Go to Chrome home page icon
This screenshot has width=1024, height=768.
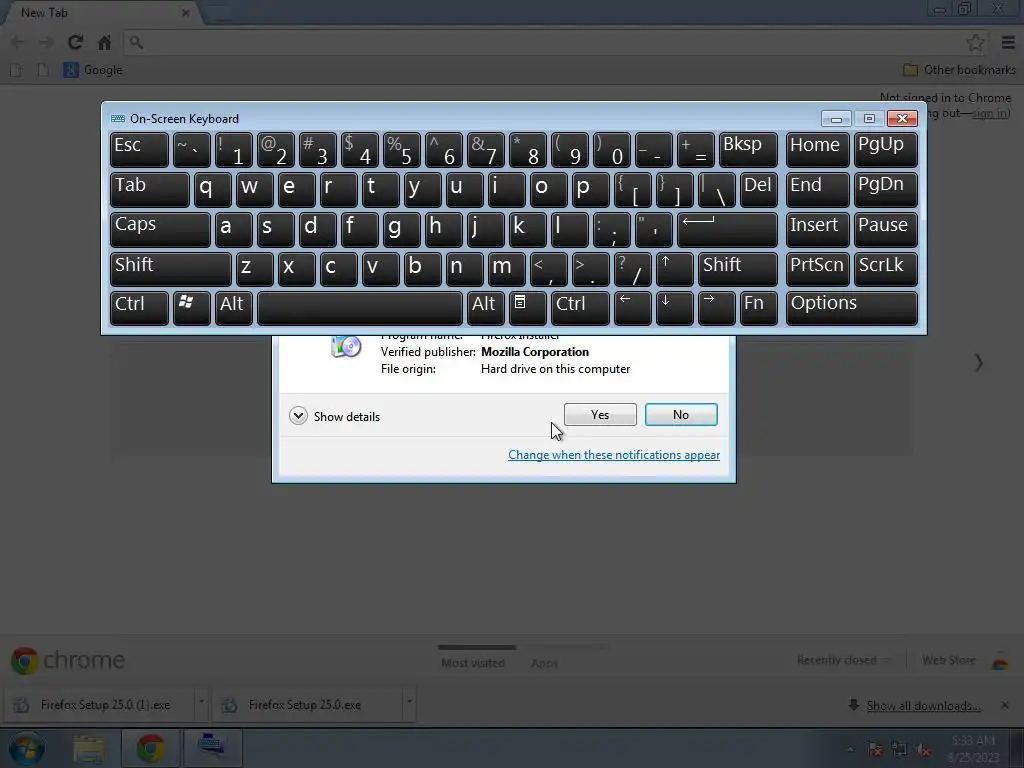(x=104, y=42)
